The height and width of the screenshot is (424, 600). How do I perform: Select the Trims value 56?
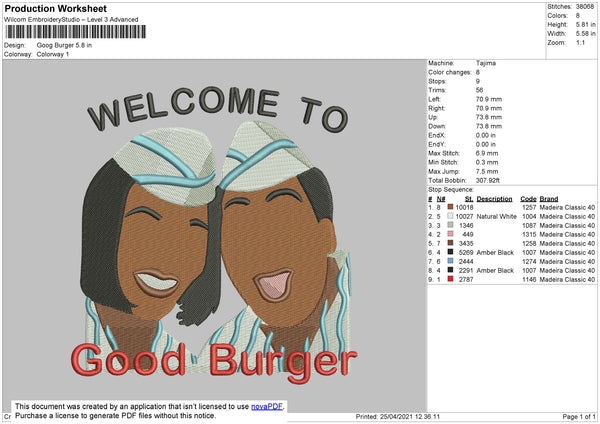click(x=479, y=90)
